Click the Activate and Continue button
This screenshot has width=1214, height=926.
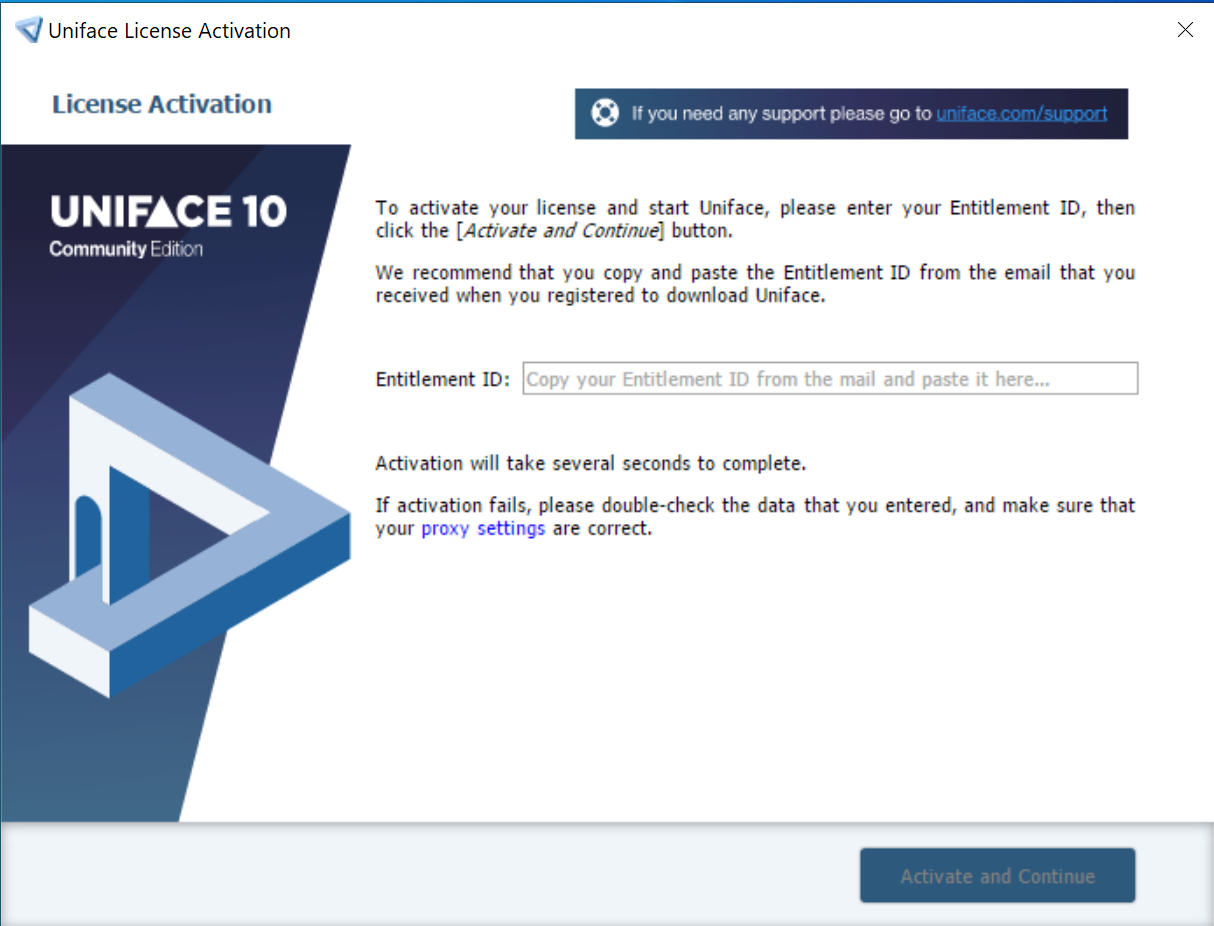998,876
